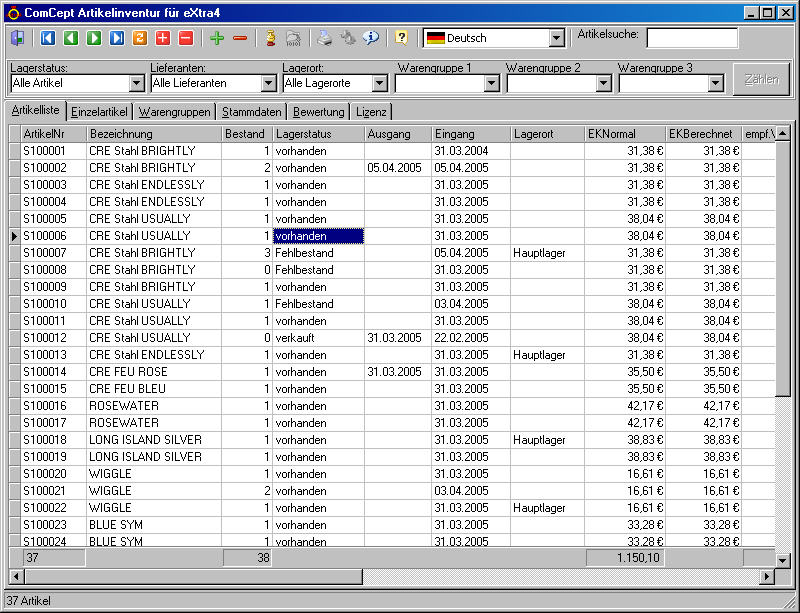Switch to the Einzelartikel tab
The image size is (800, 613).
(100, 112)
